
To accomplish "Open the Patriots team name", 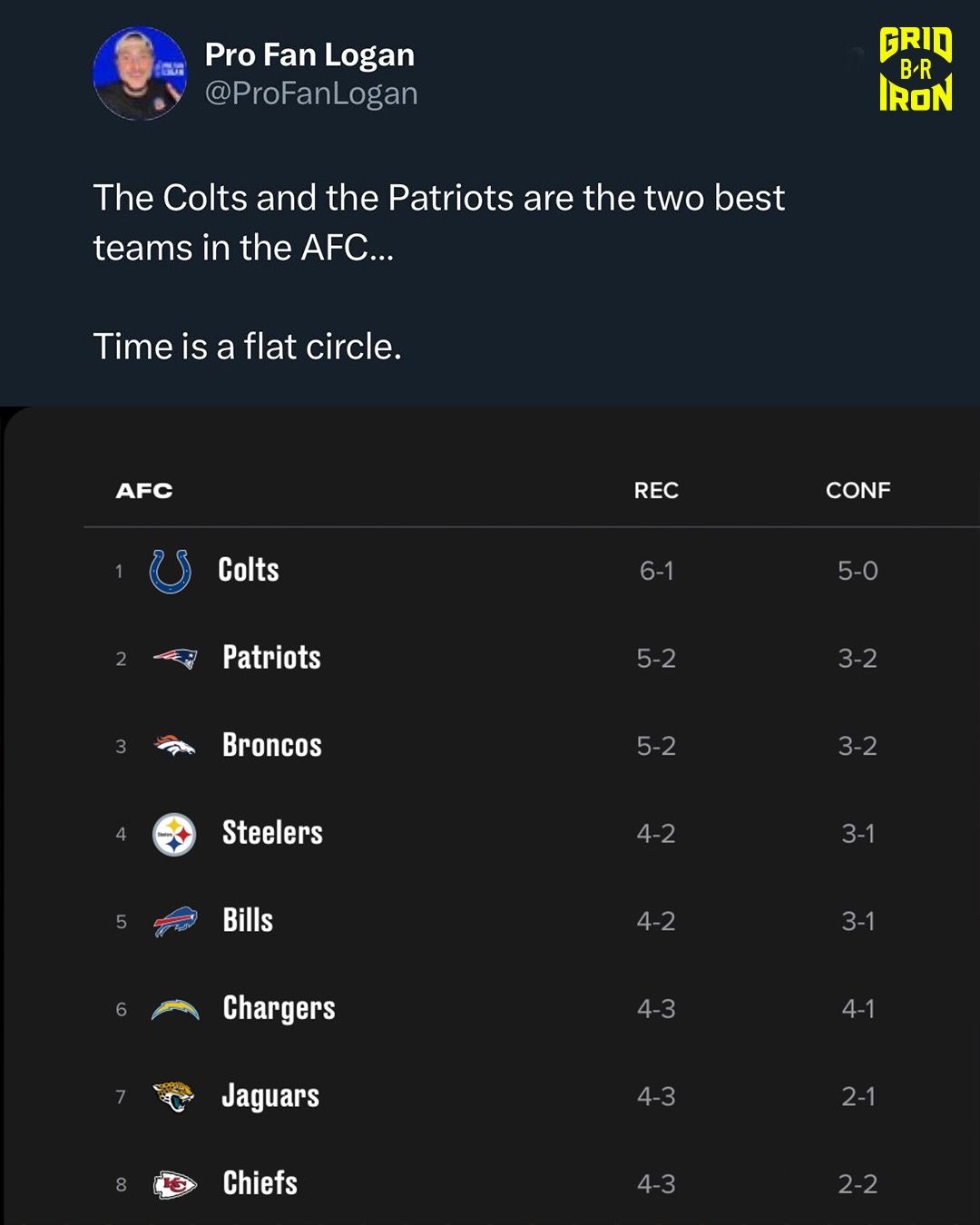I will [x=271, y=657].
